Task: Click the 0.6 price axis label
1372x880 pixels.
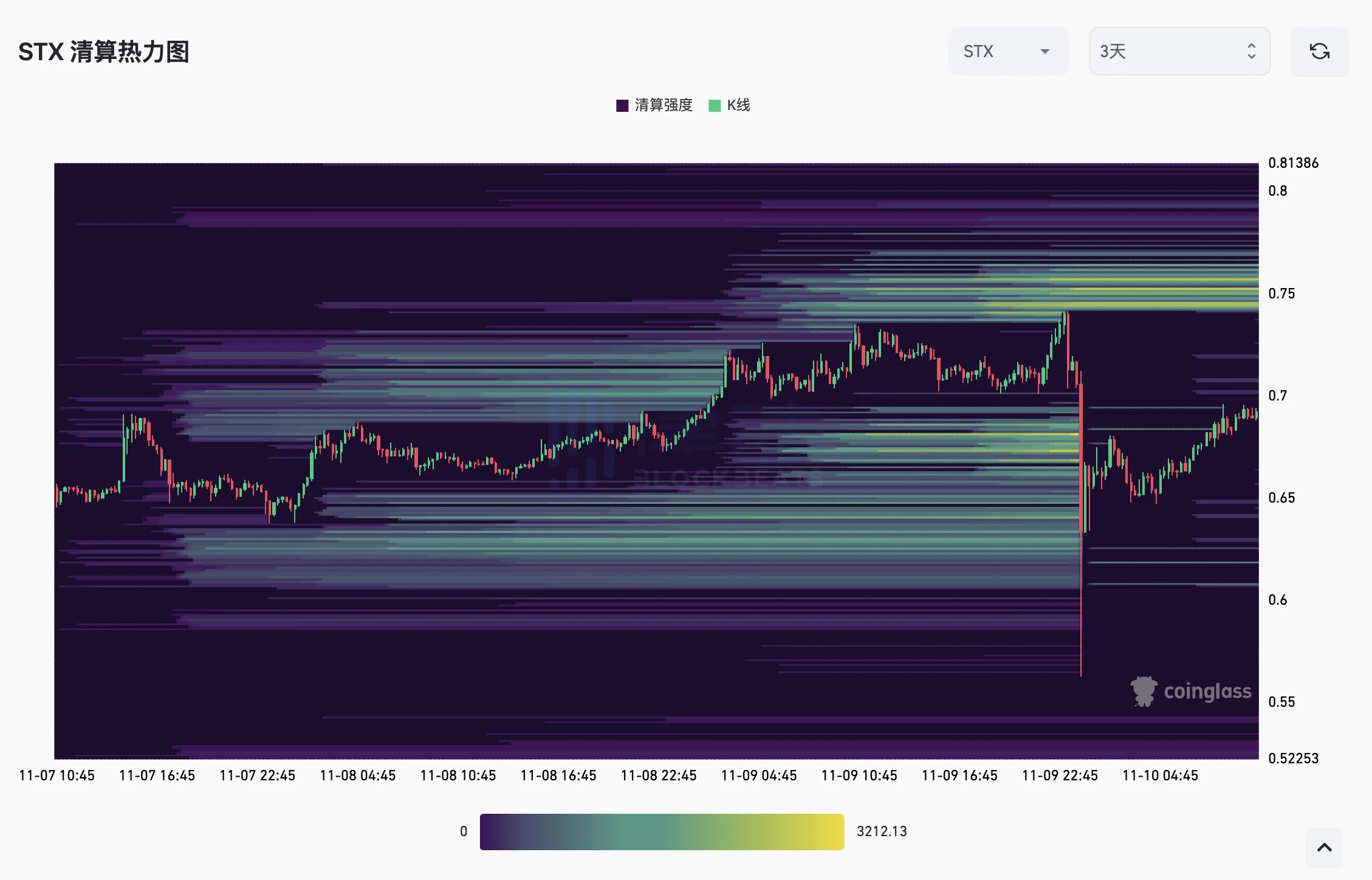Action: click(1277, 600)
